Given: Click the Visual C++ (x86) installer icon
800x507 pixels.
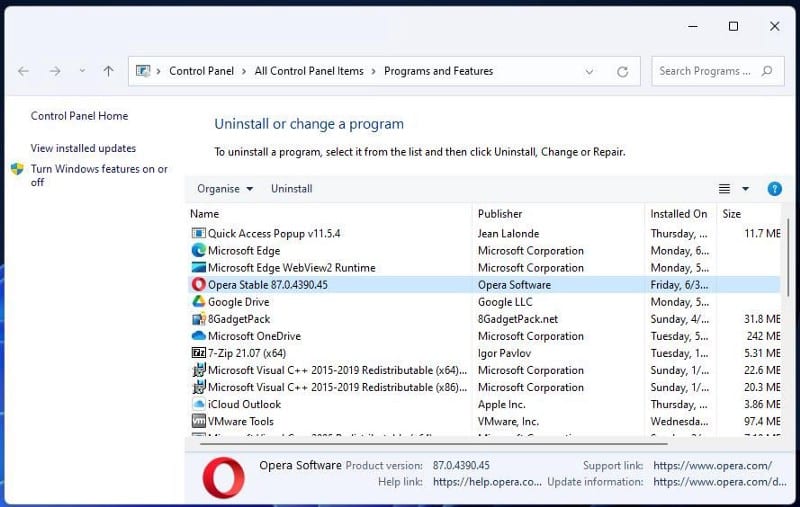Looking at the screenshot, I should pos(198,387).
